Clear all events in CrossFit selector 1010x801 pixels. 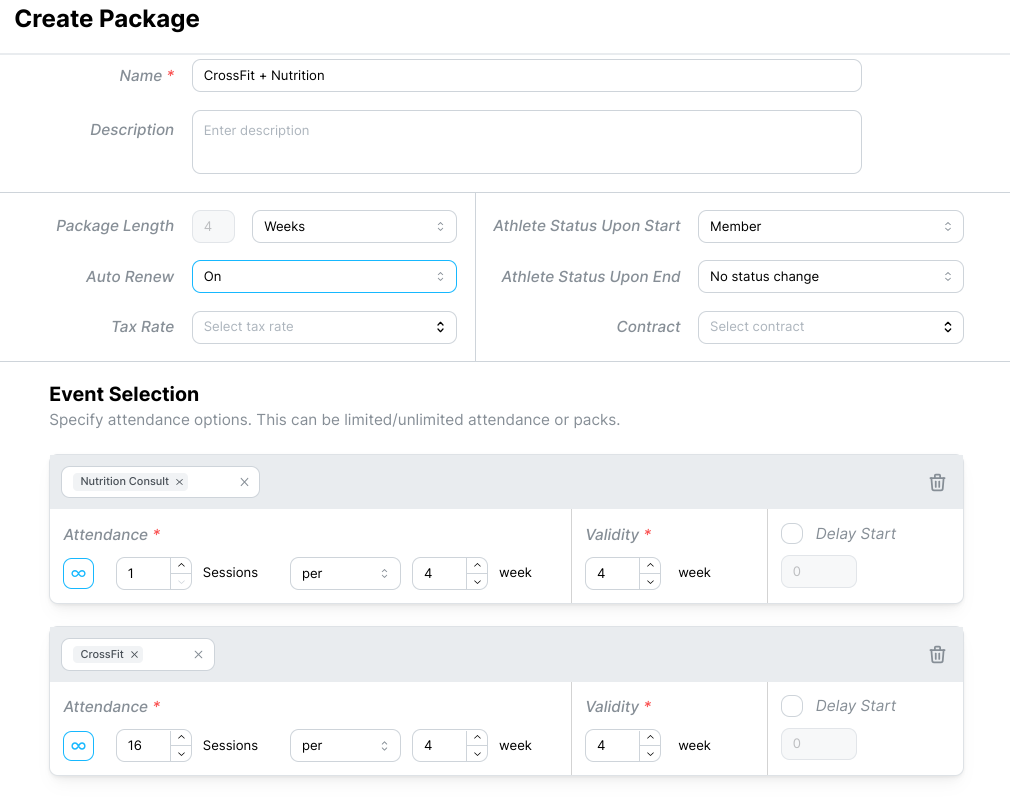click(198, 654)
